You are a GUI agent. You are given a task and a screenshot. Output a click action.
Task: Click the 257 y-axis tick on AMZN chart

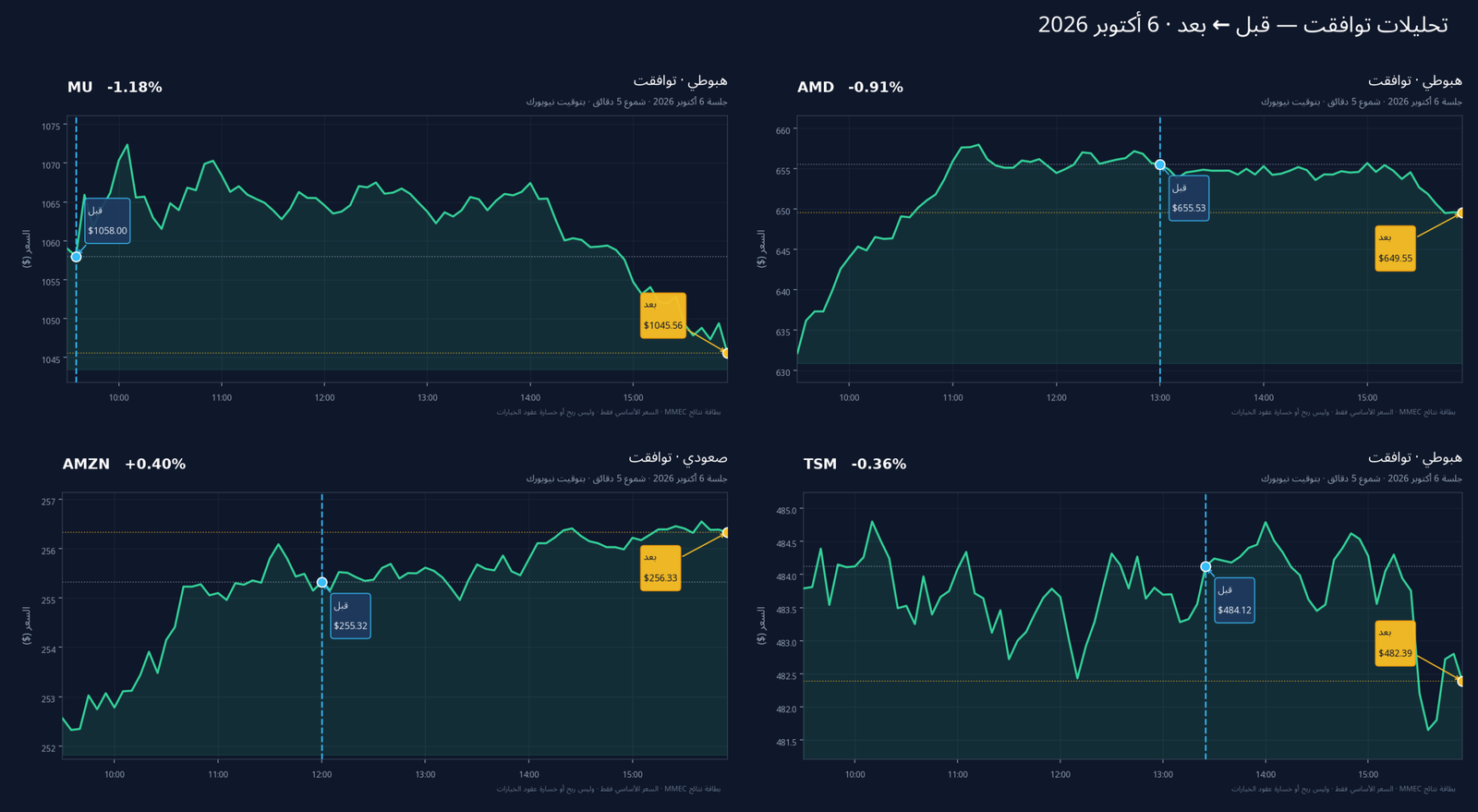click(x=49, y=502)
